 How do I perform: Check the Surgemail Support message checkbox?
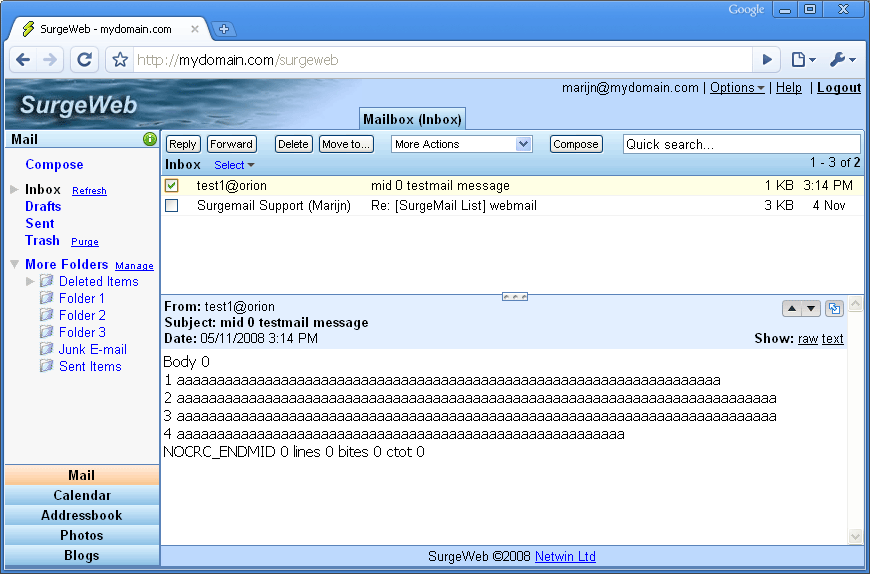[x=172, y=206]
